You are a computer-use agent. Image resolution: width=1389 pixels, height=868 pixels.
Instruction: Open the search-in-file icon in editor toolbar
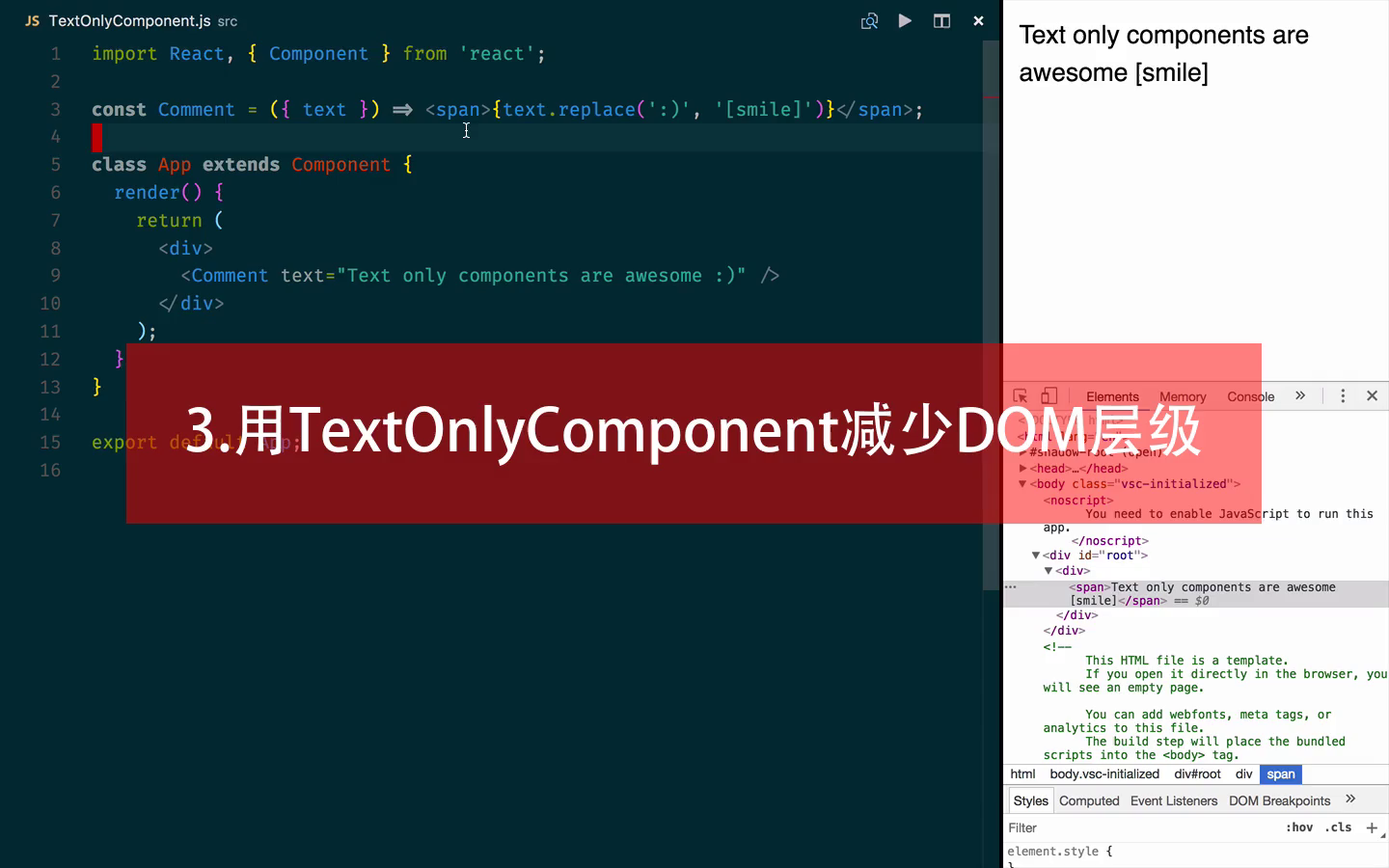coord(869,20)
